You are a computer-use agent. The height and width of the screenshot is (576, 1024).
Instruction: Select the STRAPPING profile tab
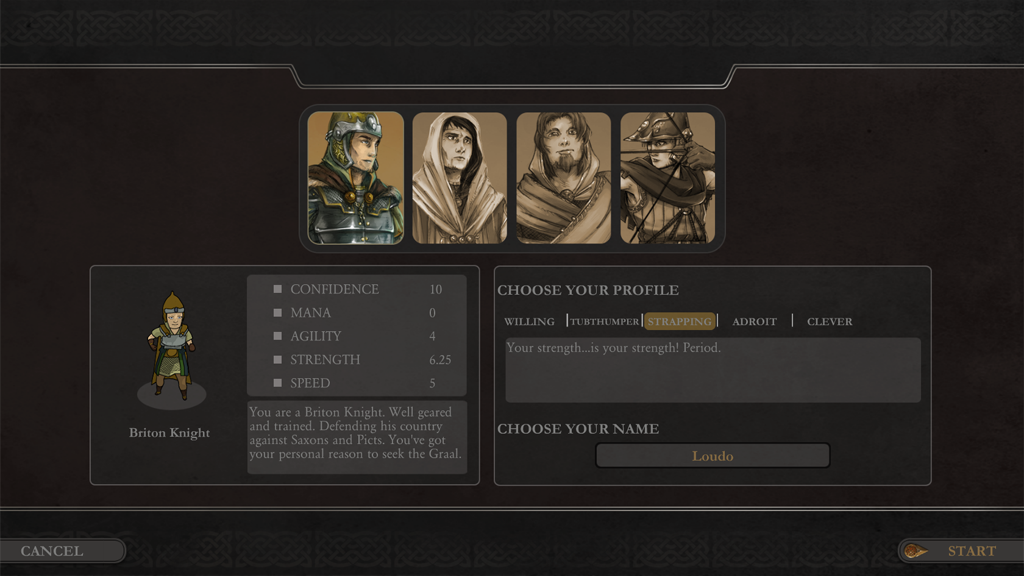pyautogui.click(x=679, y=321)
